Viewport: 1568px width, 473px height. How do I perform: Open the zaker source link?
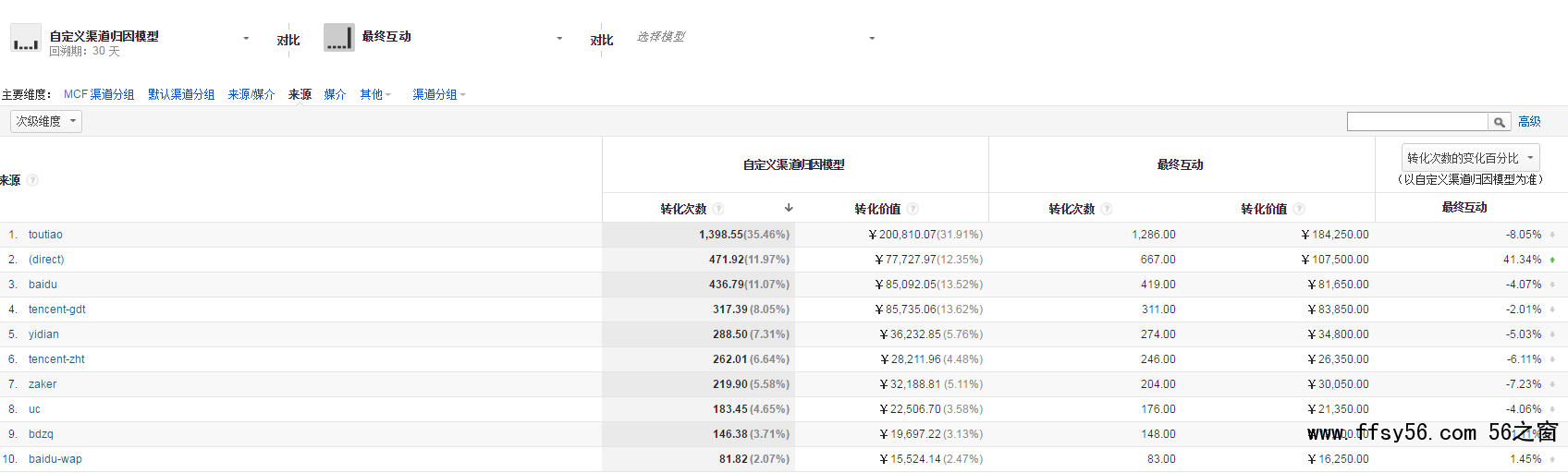43,384
